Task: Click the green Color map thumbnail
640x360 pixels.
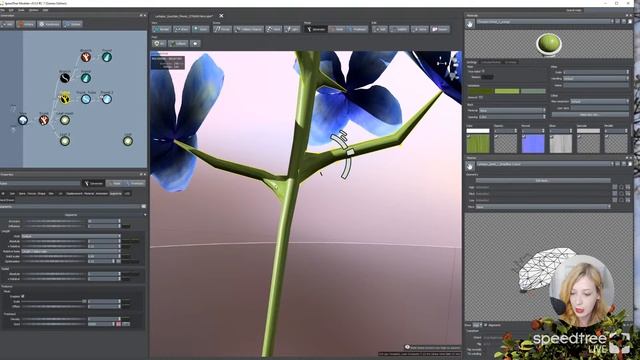Action: point(478,144)
